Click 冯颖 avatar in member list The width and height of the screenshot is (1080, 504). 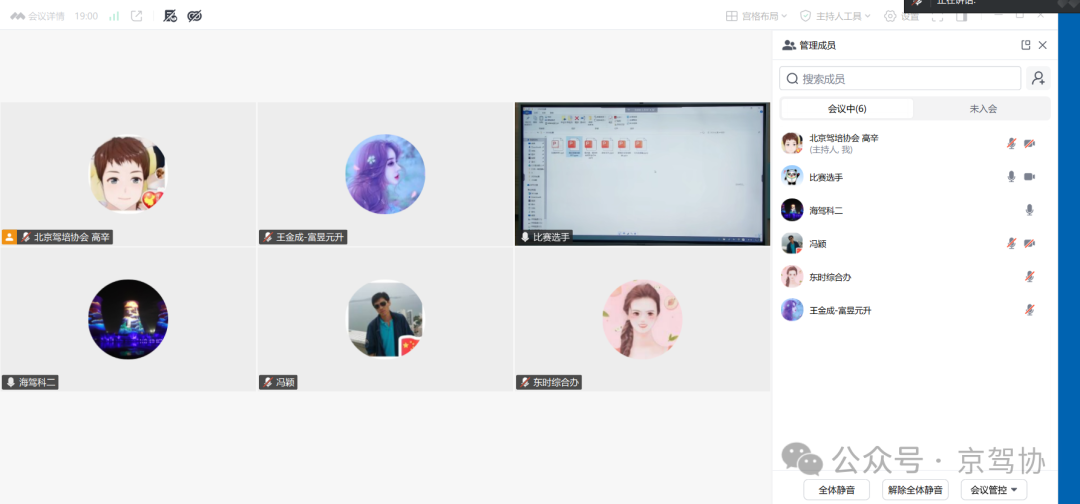point(792,243)
